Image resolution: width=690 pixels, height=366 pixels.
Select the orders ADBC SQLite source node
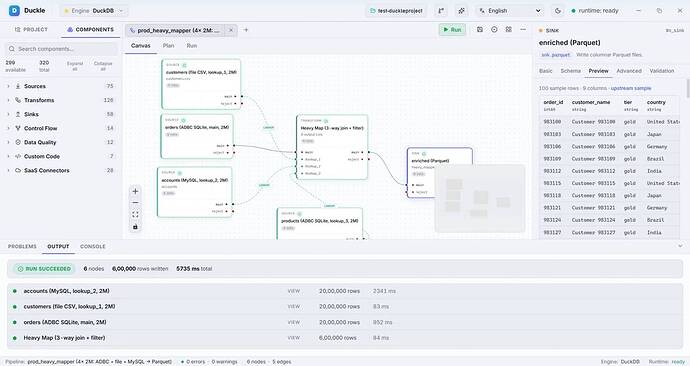click(197, 136)
